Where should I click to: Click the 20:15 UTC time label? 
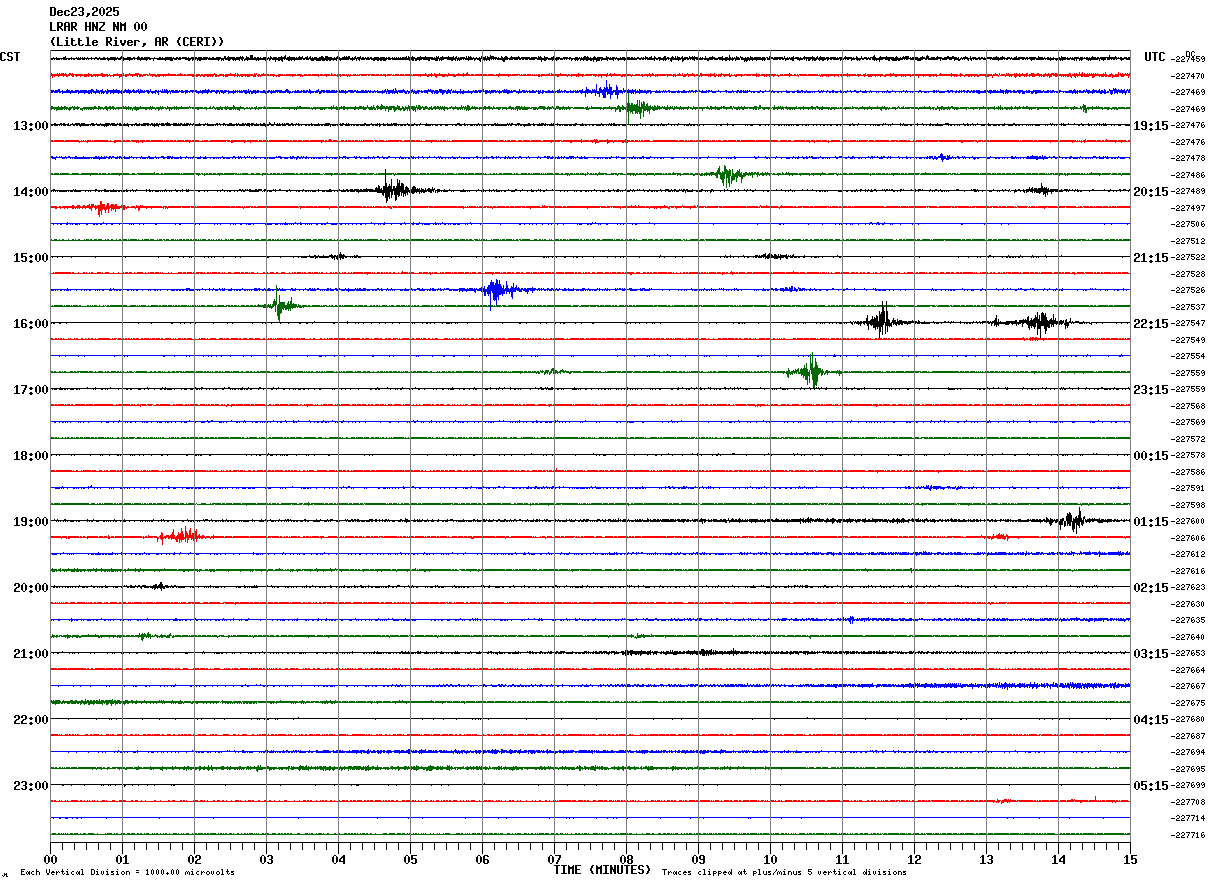coord(1151,192)
